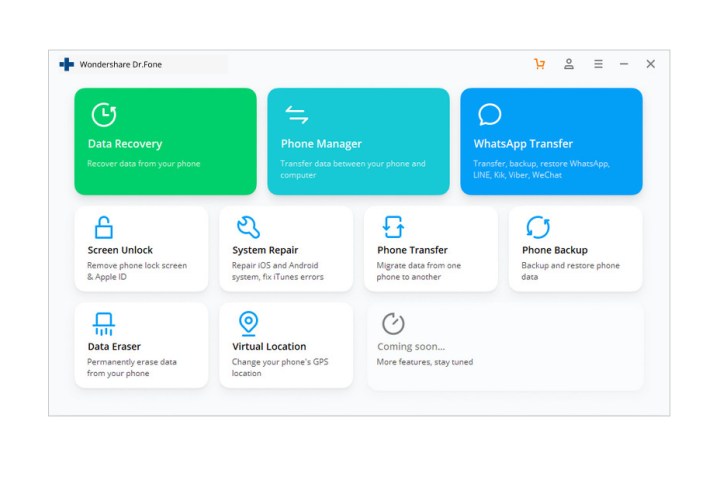
Task: Click 'Transfer data between your phone and computer' text
Action: [x=353, y=169]
